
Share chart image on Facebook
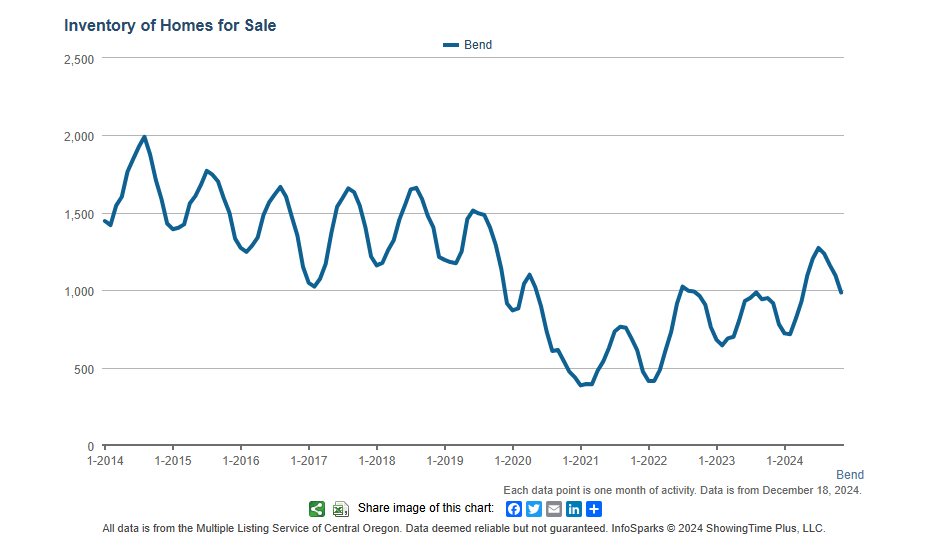point(514,509)
